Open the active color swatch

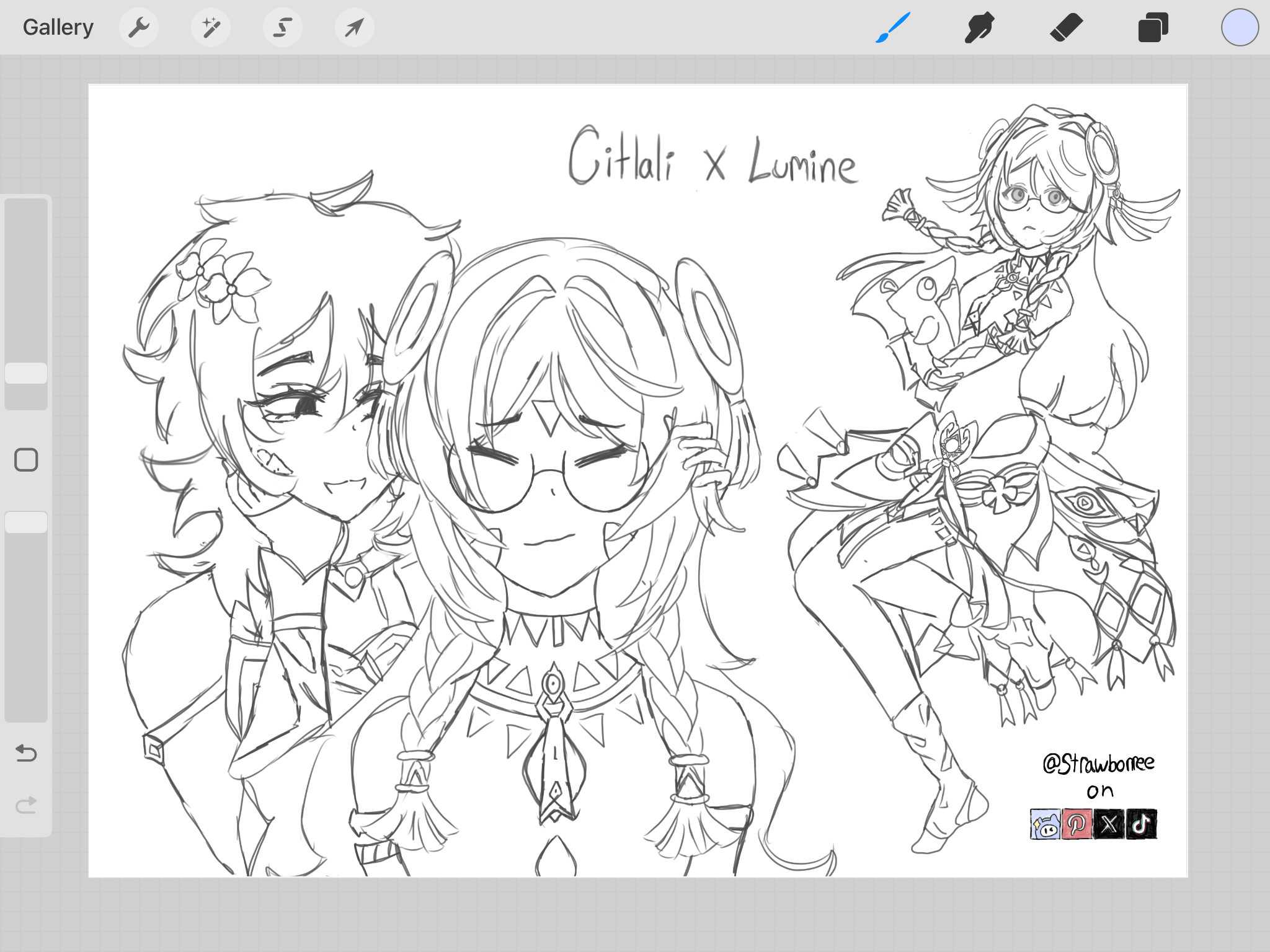coord(1240,27)
